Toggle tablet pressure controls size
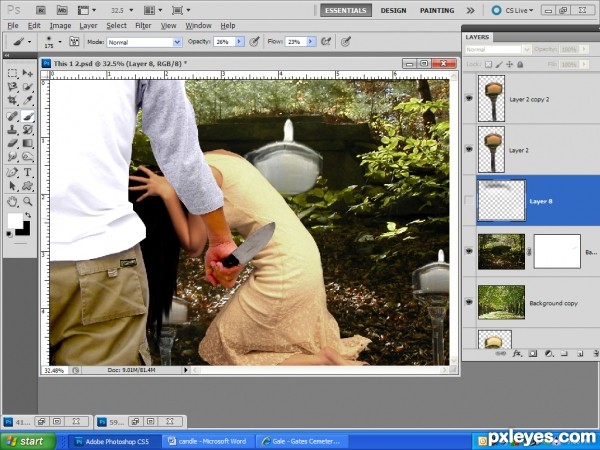This screenshot has width=600, height=450. pos(346,41)
